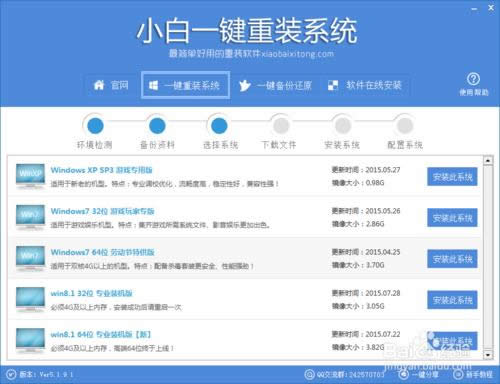500x384 pixels.
Task: Click the 选择系统 step circle
Action: pos(219,126)
